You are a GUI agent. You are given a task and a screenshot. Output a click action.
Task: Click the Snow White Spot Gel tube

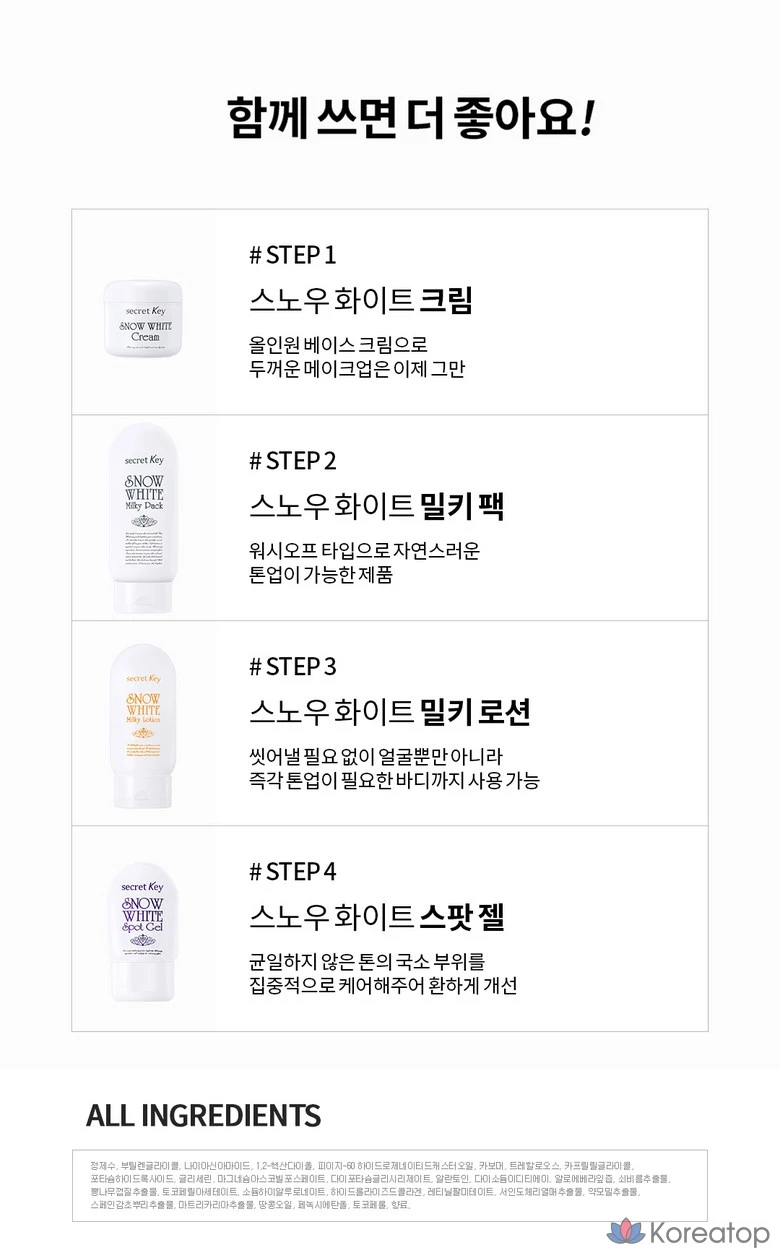click(143, 924)
